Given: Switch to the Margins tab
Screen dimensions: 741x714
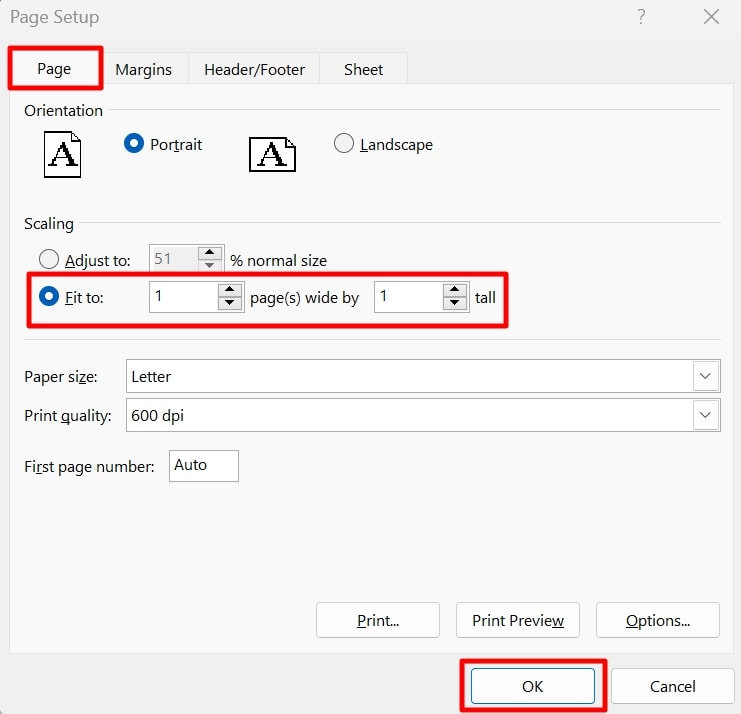Looking at the screenshot, I should 143,70.
